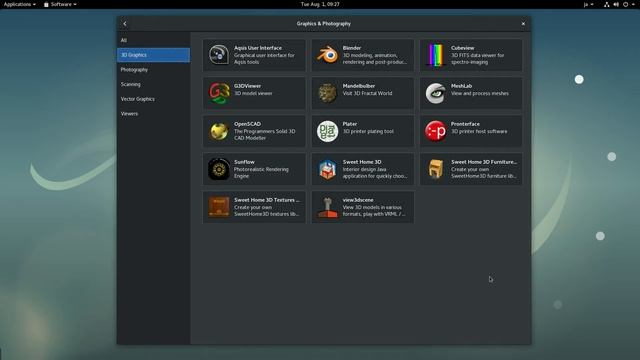The width and height of the screenshot is (640, 360).
Task: Click the 'Plater' app name
Action: coord(350,124)
